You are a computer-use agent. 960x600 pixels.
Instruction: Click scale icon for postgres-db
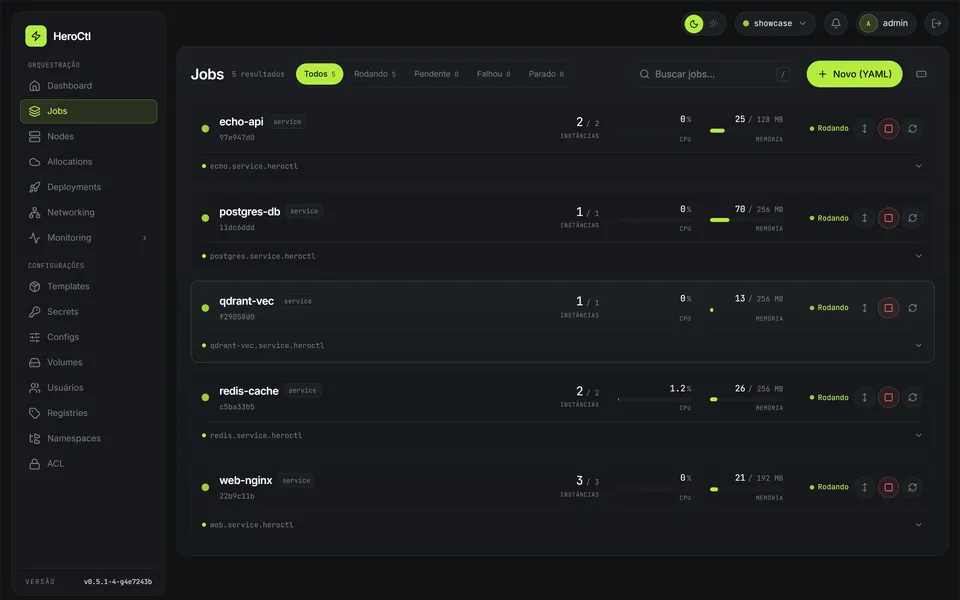(x=864, y=218)
